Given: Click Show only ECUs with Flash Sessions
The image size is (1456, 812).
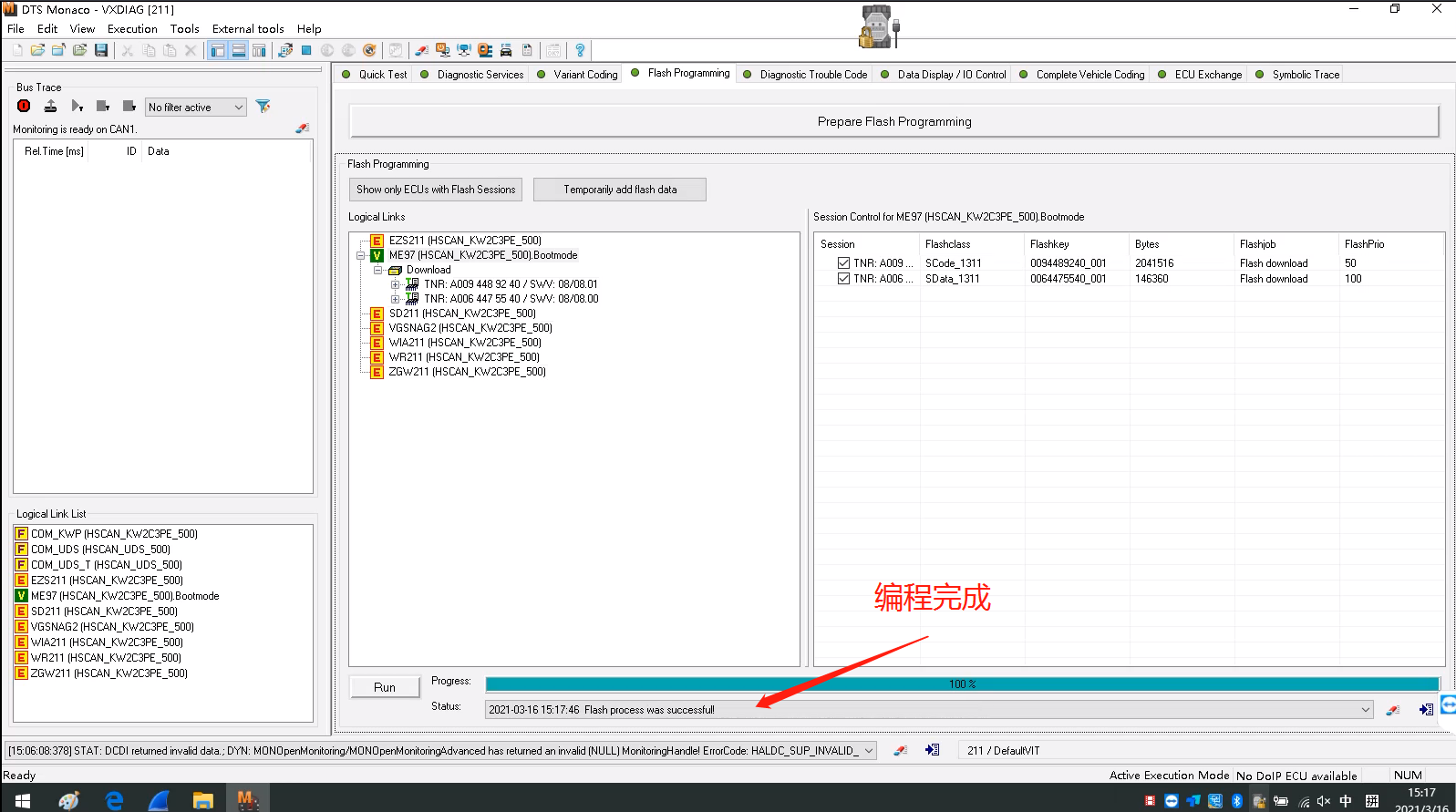Looking at the screenshot, I should [x=436, y=190].
